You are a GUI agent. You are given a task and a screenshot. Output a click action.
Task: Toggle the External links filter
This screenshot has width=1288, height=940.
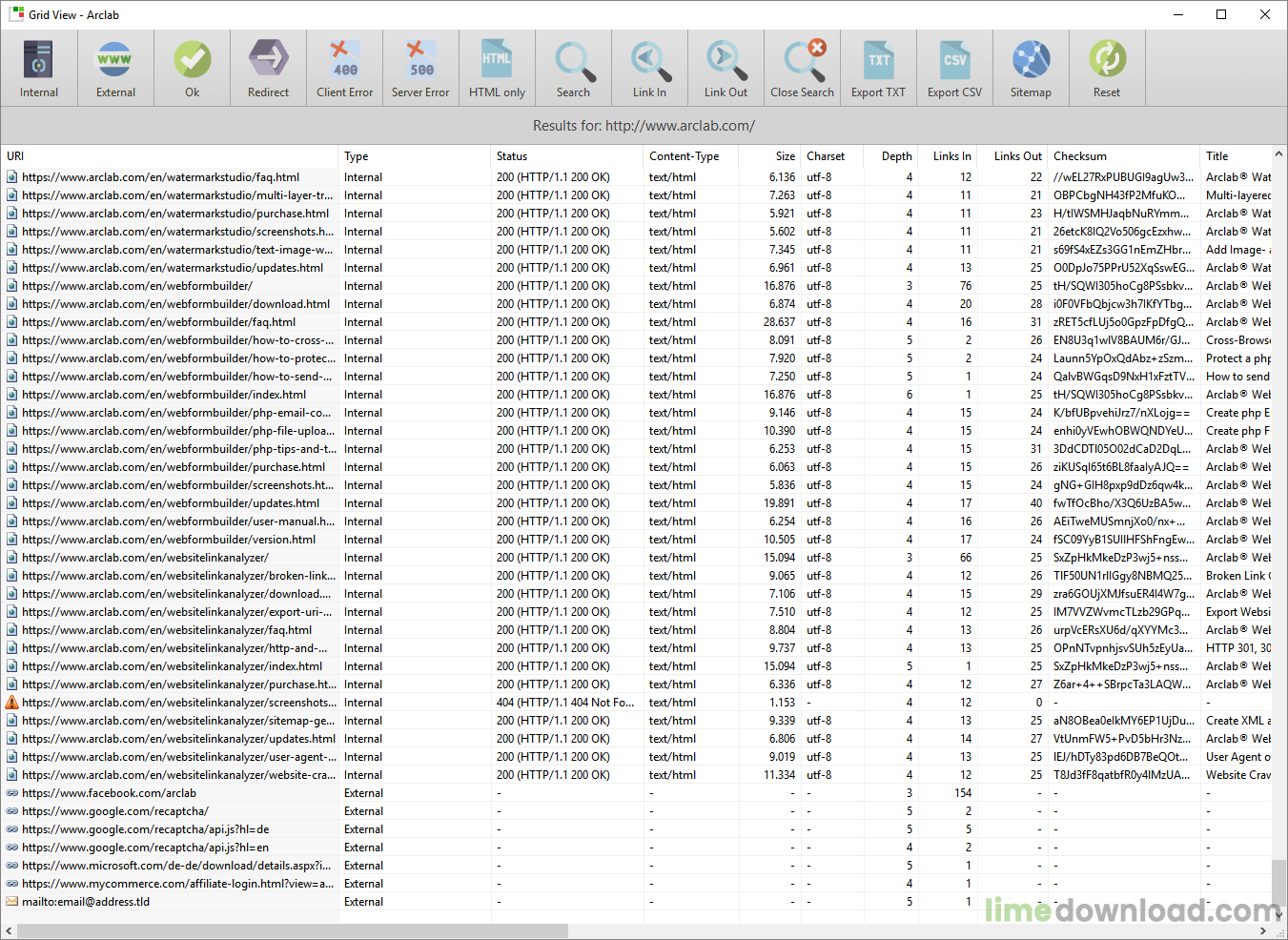pyautogui.click(x=115, y=67)
